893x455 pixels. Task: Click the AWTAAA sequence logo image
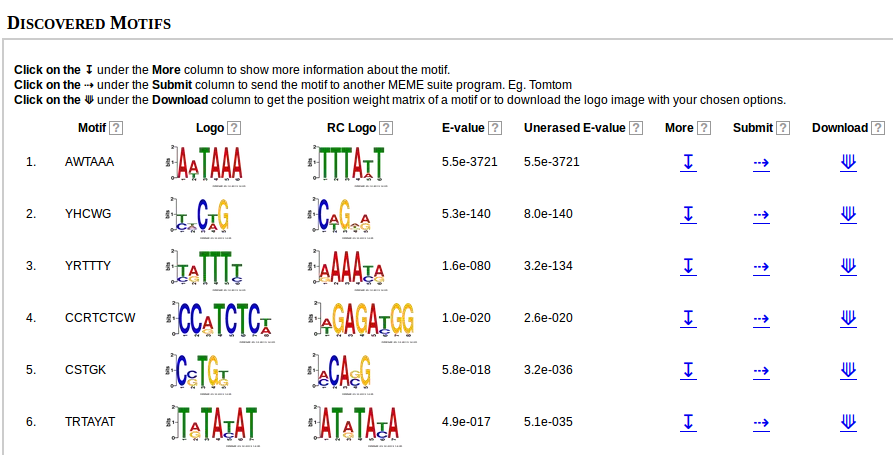204,165
